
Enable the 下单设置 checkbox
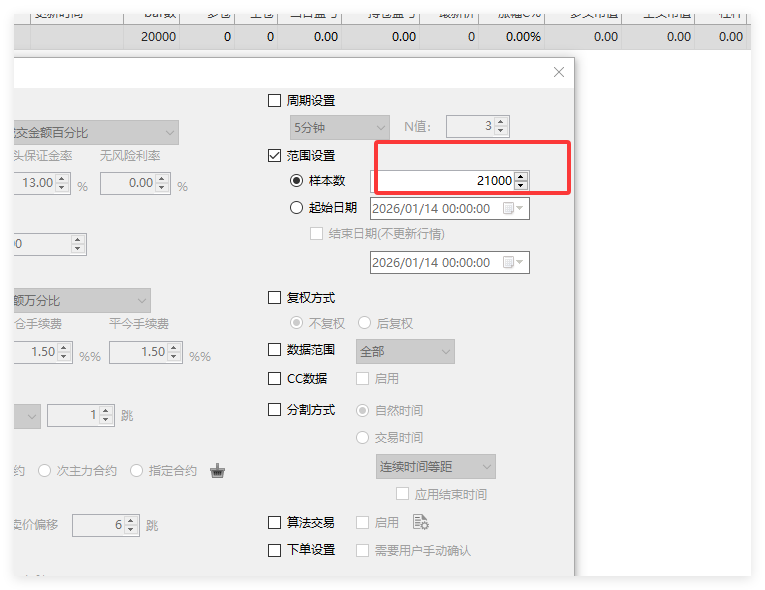[275, 550]
